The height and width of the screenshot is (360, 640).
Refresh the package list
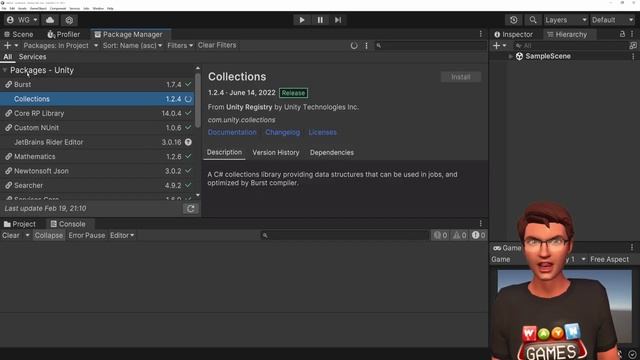[190, 209]
